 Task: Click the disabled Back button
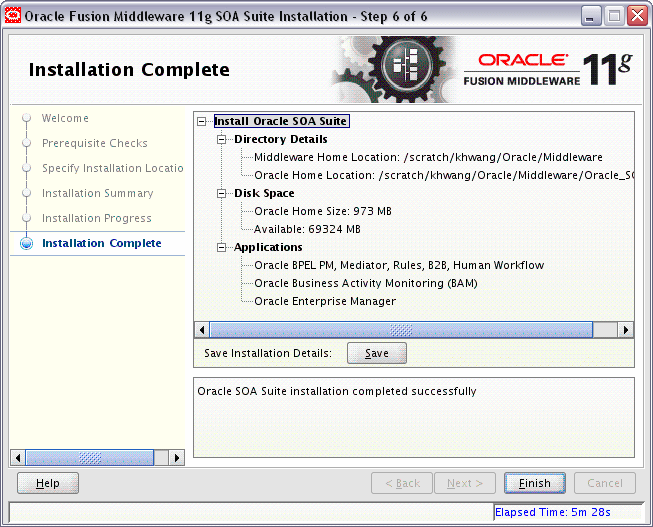(402, 483)
